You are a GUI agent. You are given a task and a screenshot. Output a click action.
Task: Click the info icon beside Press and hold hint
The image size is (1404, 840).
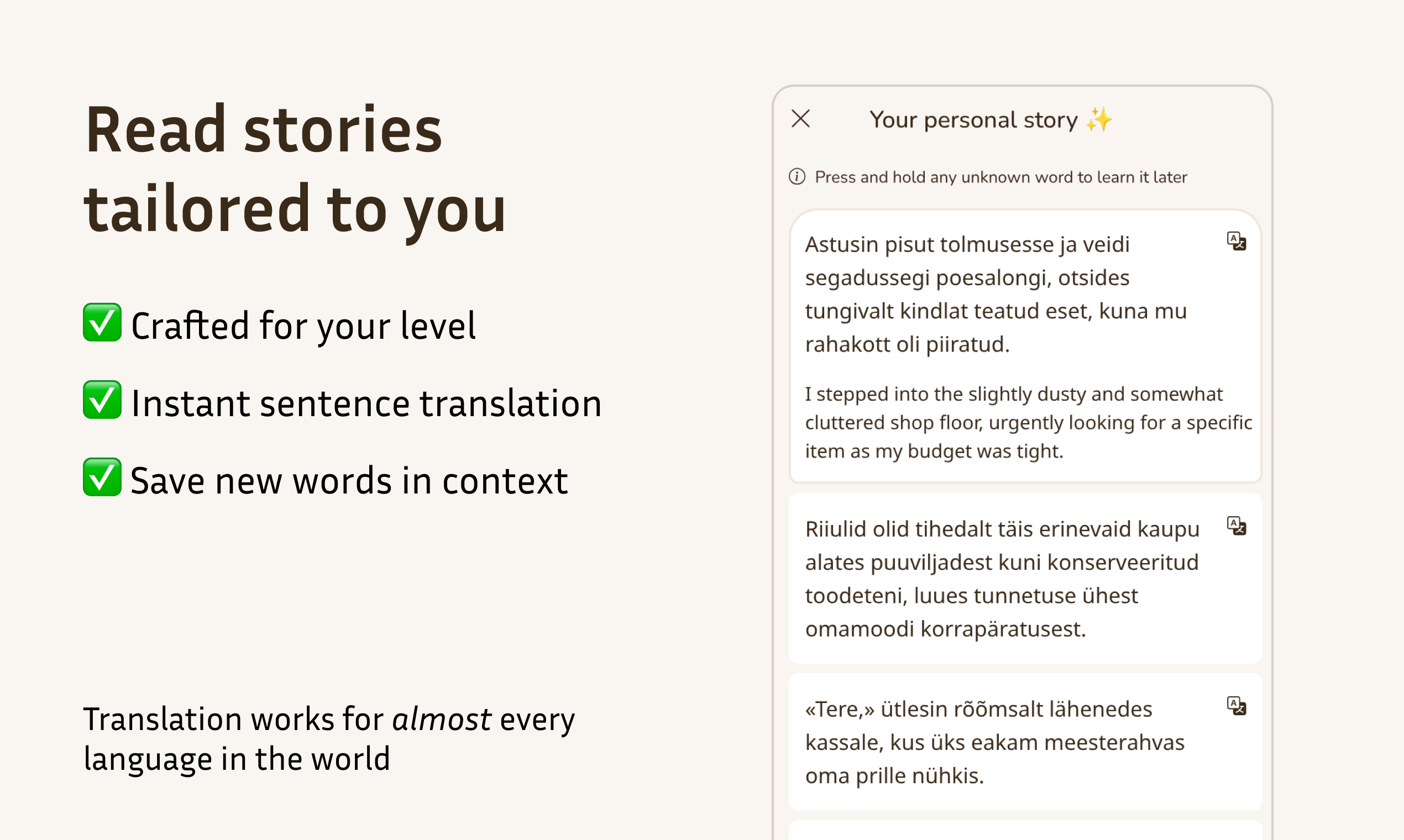tap(797, 177)
